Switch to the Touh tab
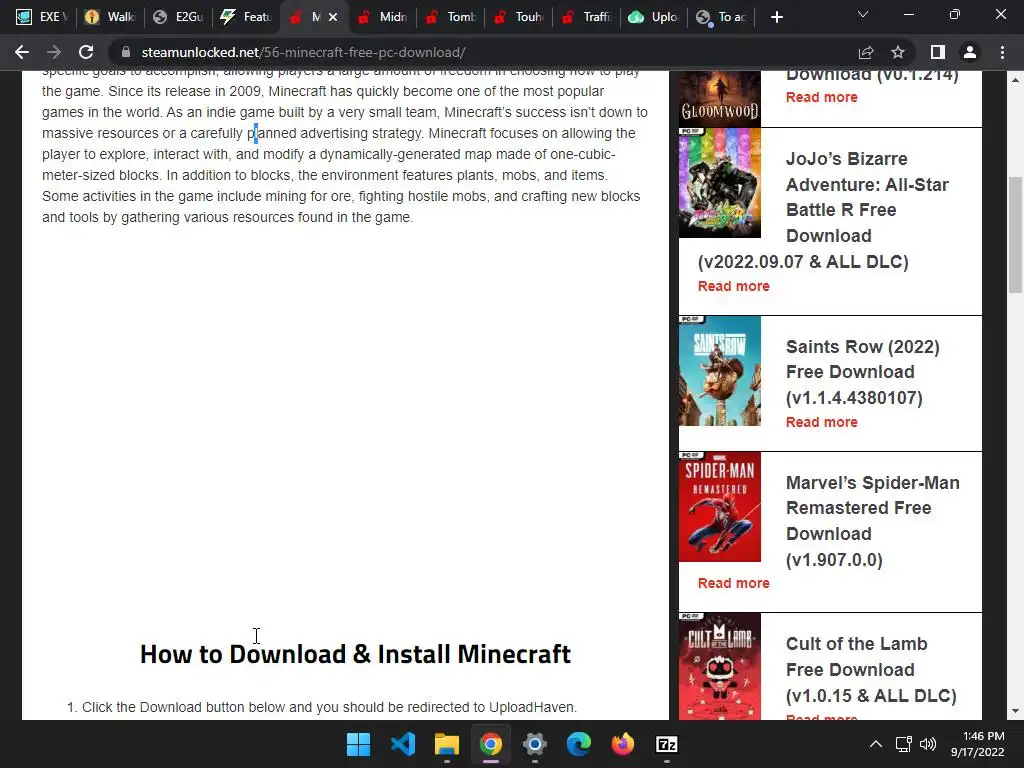This screenshot has height=768, width=1024. click(519, 17)
